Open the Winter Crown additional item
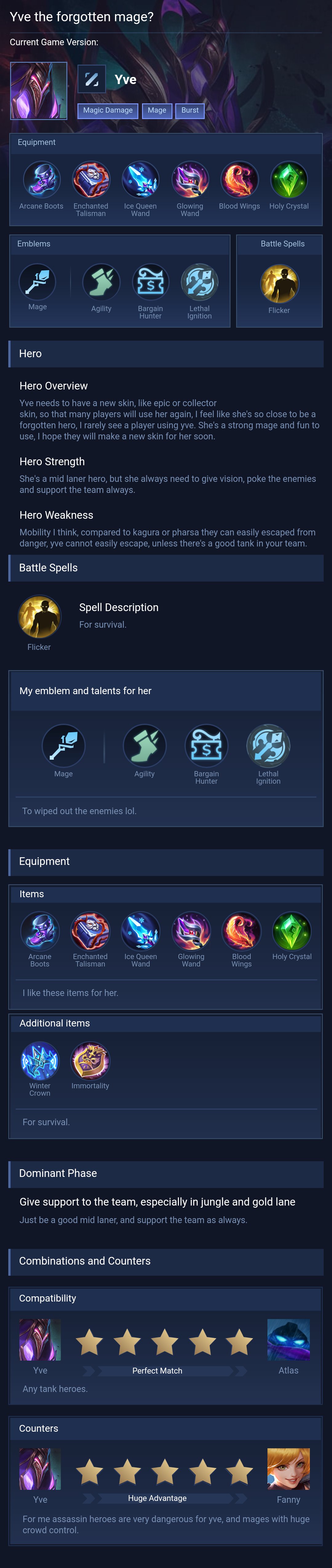332x1568 pixels. (x=40, y=1060)
